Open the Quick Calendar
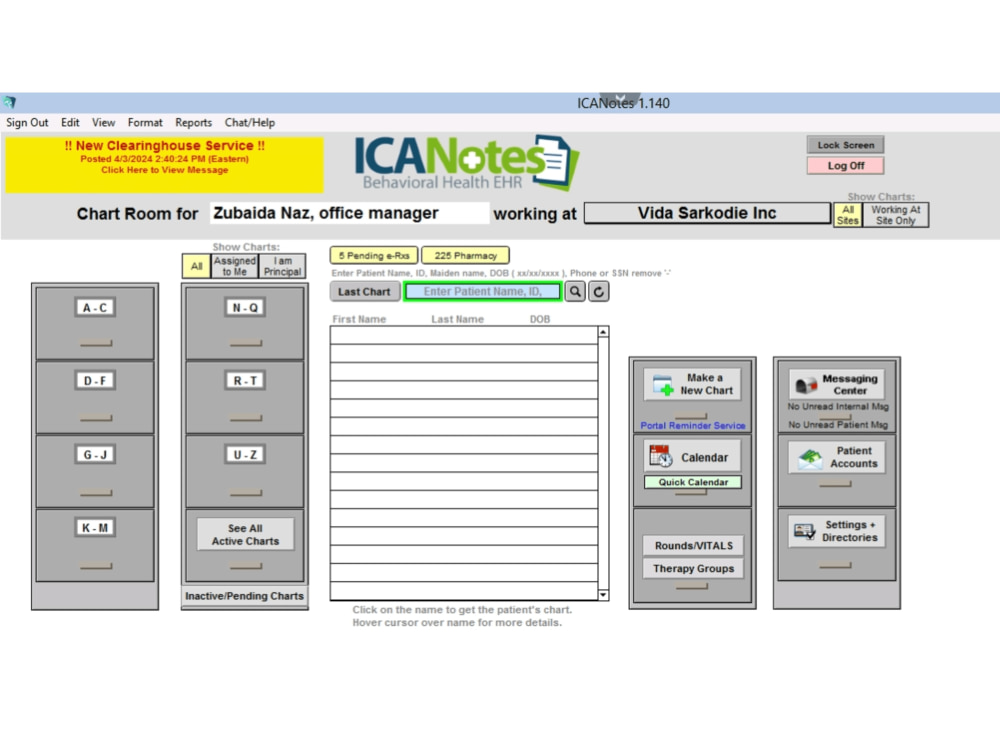Image resolution: width=1000 pixels, height=750 pixels. pyautogui.click(x=693, y=482)
